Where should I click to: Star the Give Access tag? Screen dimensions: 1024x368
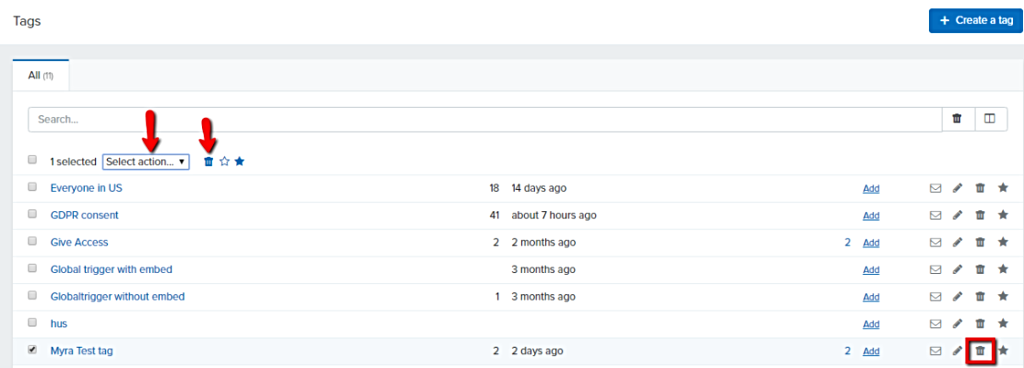tap(1003, 242)
